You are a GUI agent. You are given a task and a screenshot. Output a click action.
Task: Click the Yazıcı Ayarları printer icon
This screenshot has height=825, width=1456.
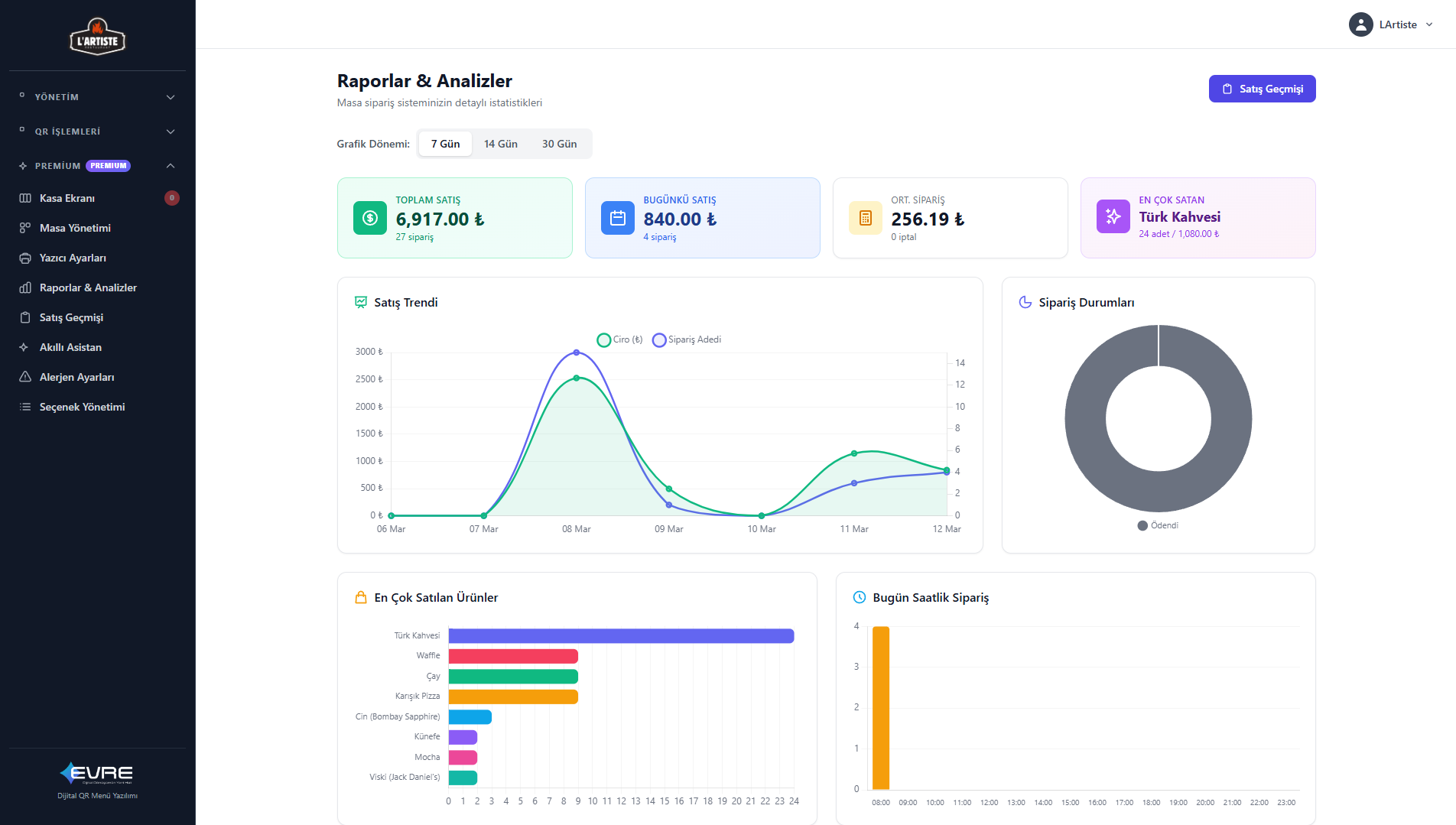[x=25, y=258]
